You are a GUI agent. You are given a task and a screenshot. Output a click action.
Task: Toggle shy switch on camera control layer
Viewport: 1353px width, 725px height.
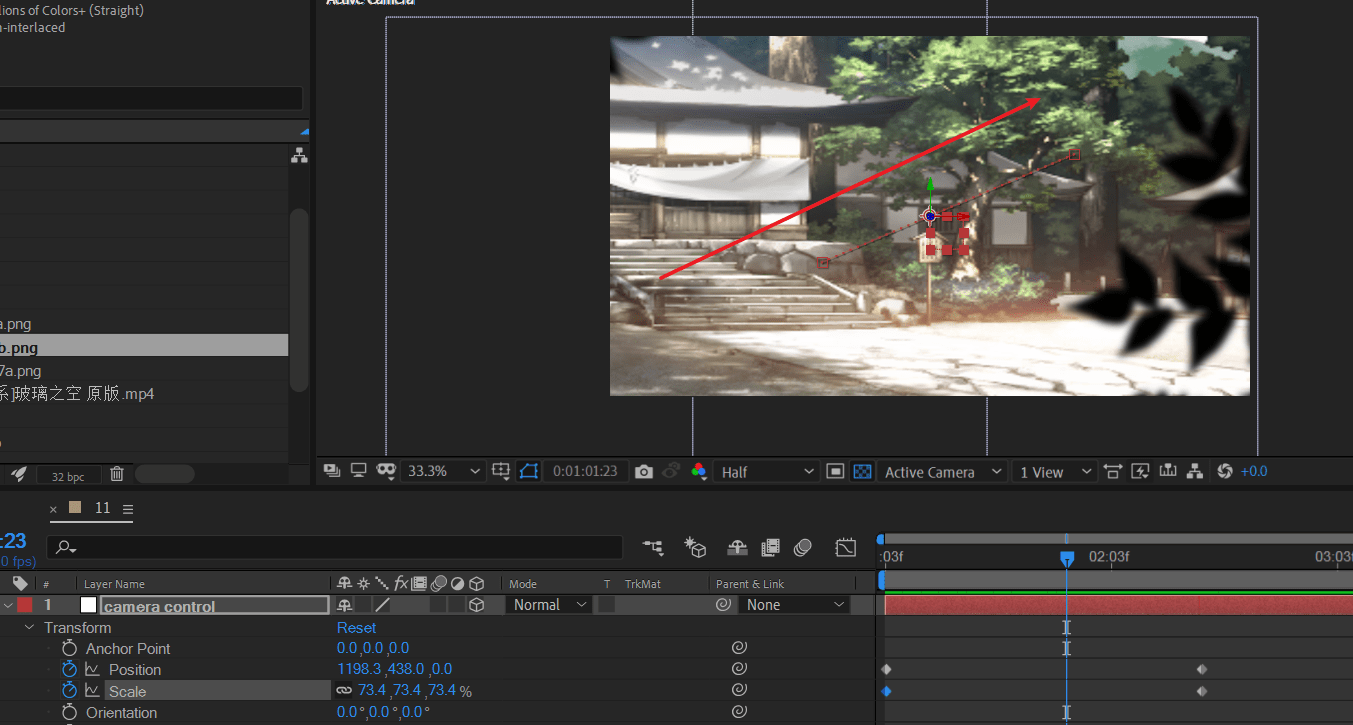pyautogui.click(x=345, y=605)
